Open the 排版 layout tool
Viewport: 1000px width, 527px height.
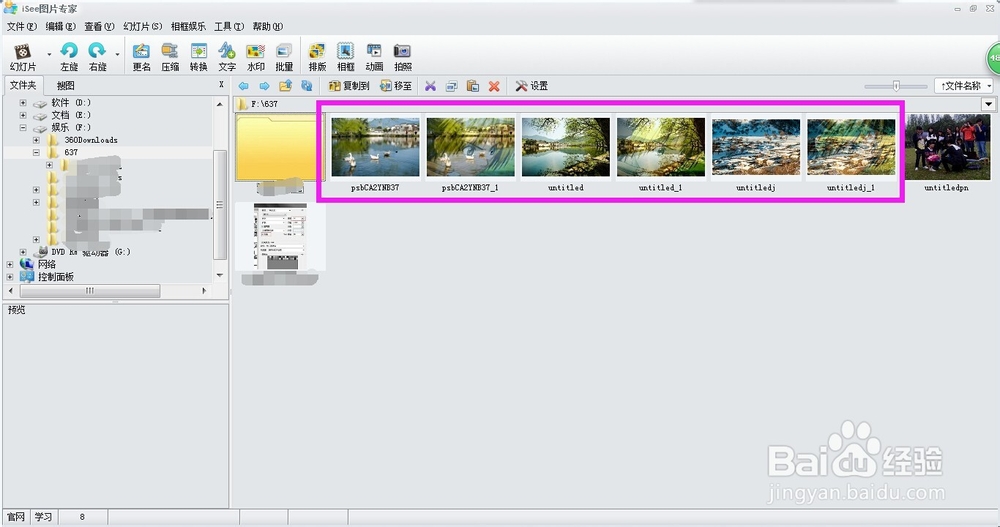pos(317,56)
